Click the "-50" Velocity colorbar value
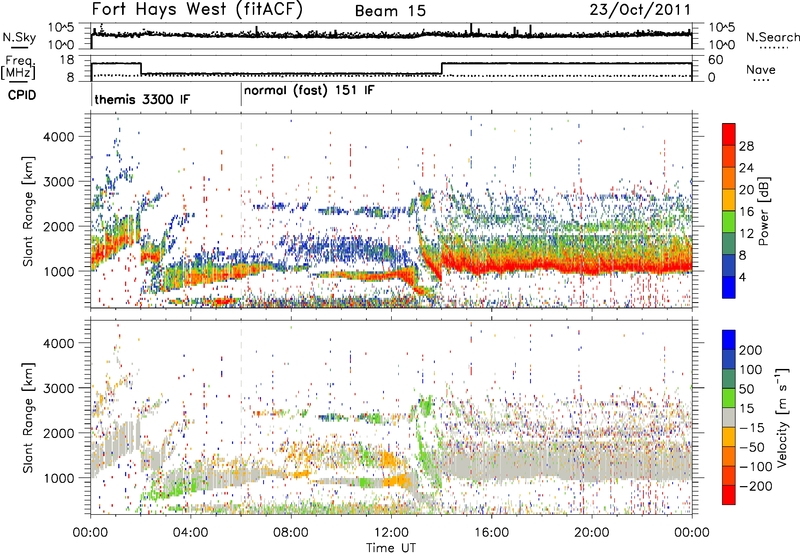Screen dimensions: 800x554 click(751, 447)
